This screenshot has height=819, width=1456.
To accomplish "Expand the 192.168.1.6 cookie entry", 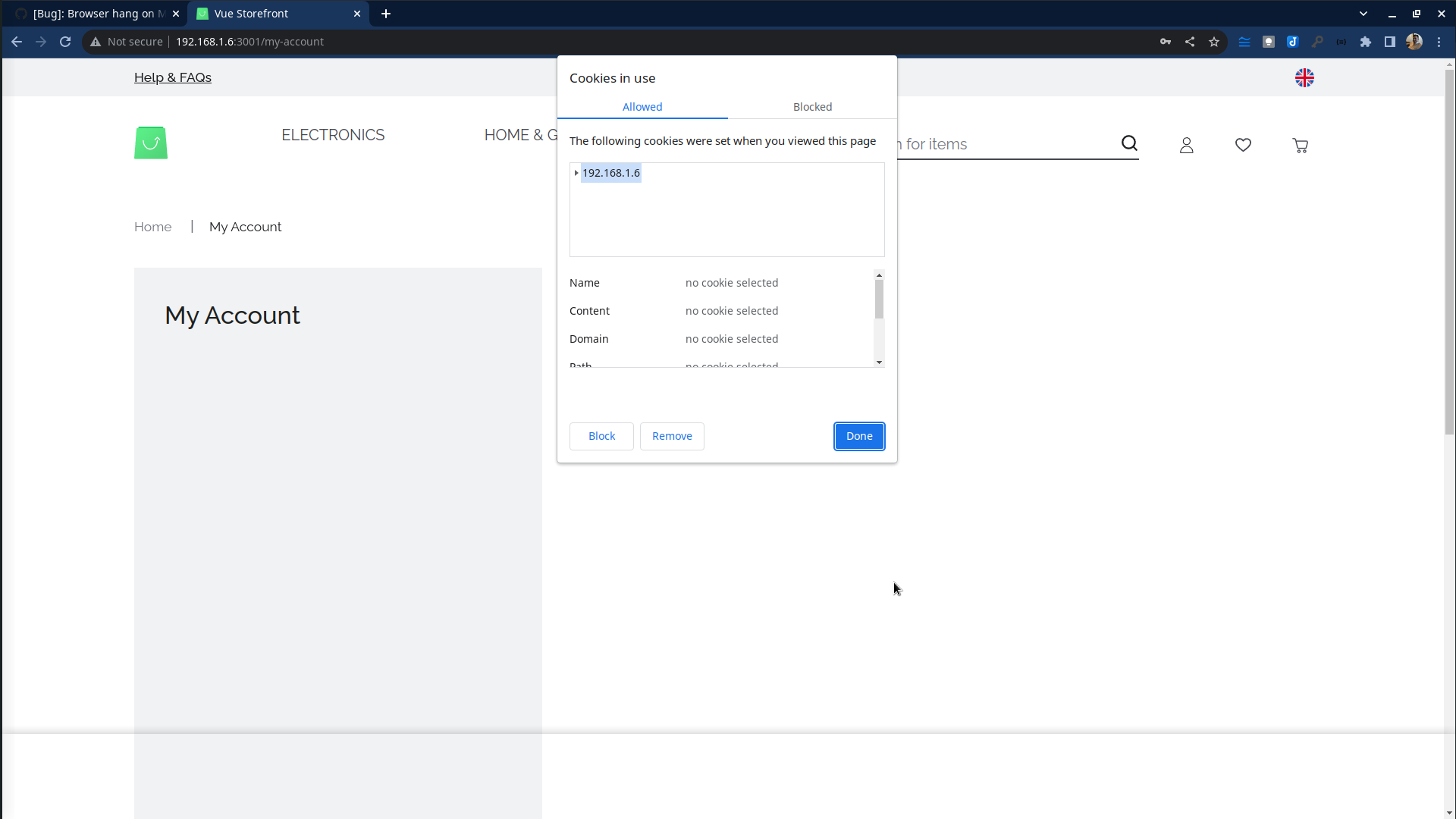I will point(576,173).
